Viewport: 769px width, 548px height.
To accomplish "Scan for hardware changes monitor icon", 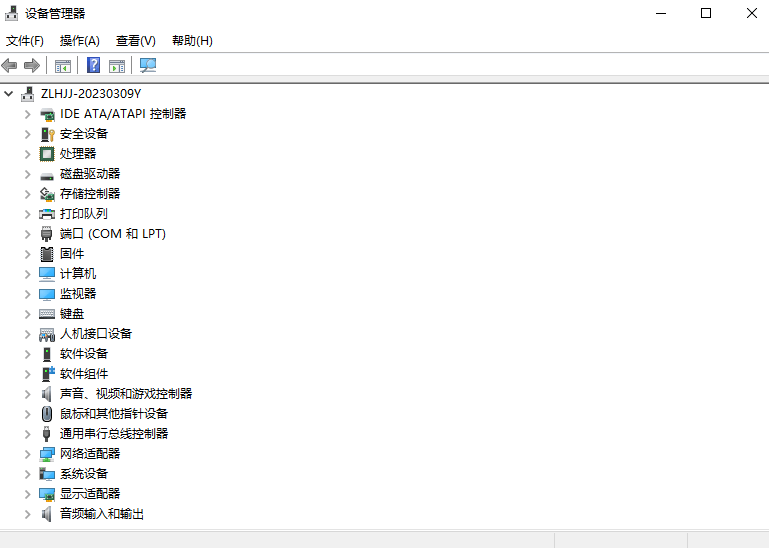I will 148,65.
